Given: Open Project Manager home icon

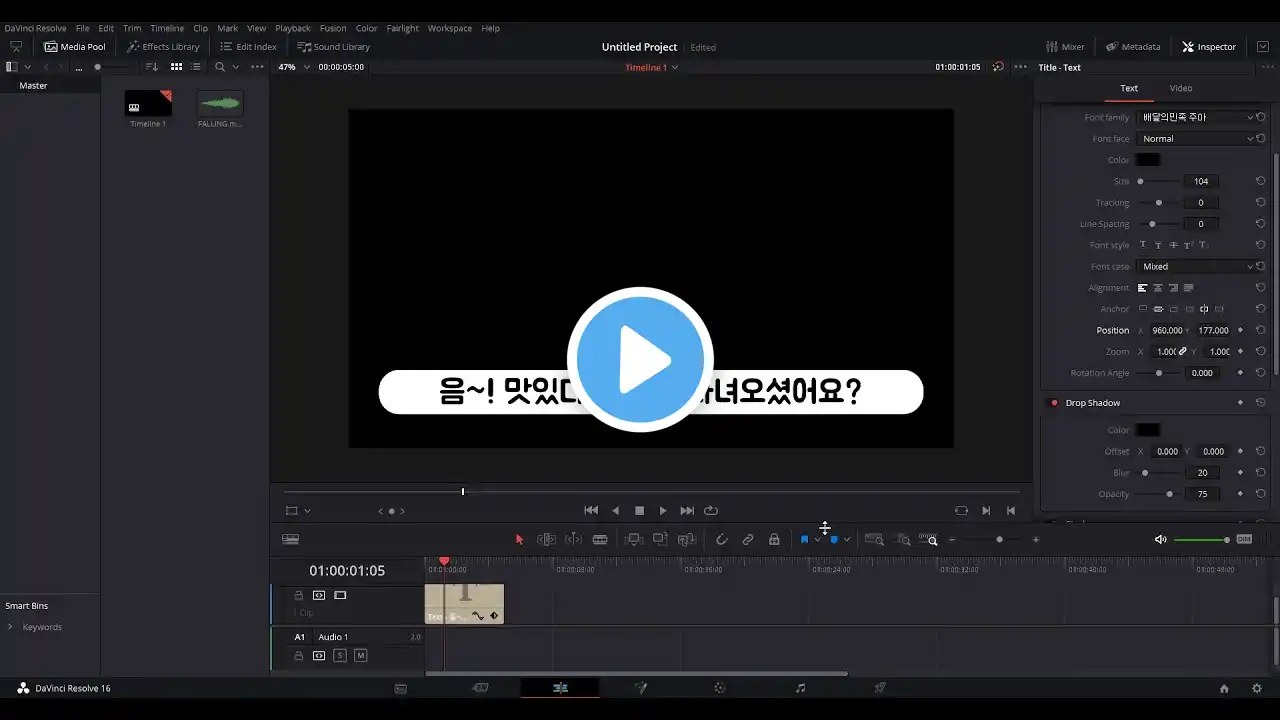Looking at the screenshot, I should coord(1224,688).
